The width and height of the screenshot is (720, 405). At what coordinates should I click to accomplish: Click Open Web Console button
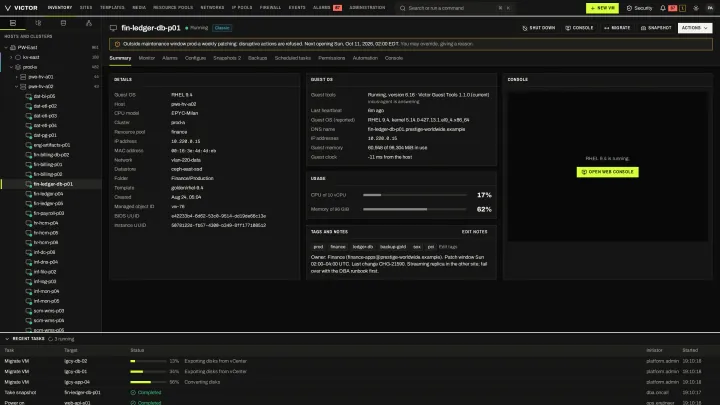pos(608,172)
